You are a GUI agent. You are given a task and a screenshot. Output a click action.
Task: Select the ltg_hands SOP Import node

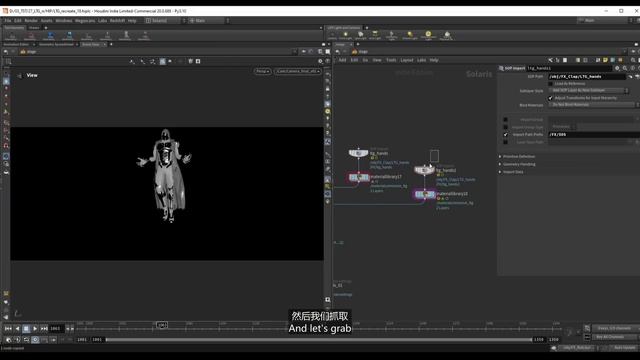(358, 153)
